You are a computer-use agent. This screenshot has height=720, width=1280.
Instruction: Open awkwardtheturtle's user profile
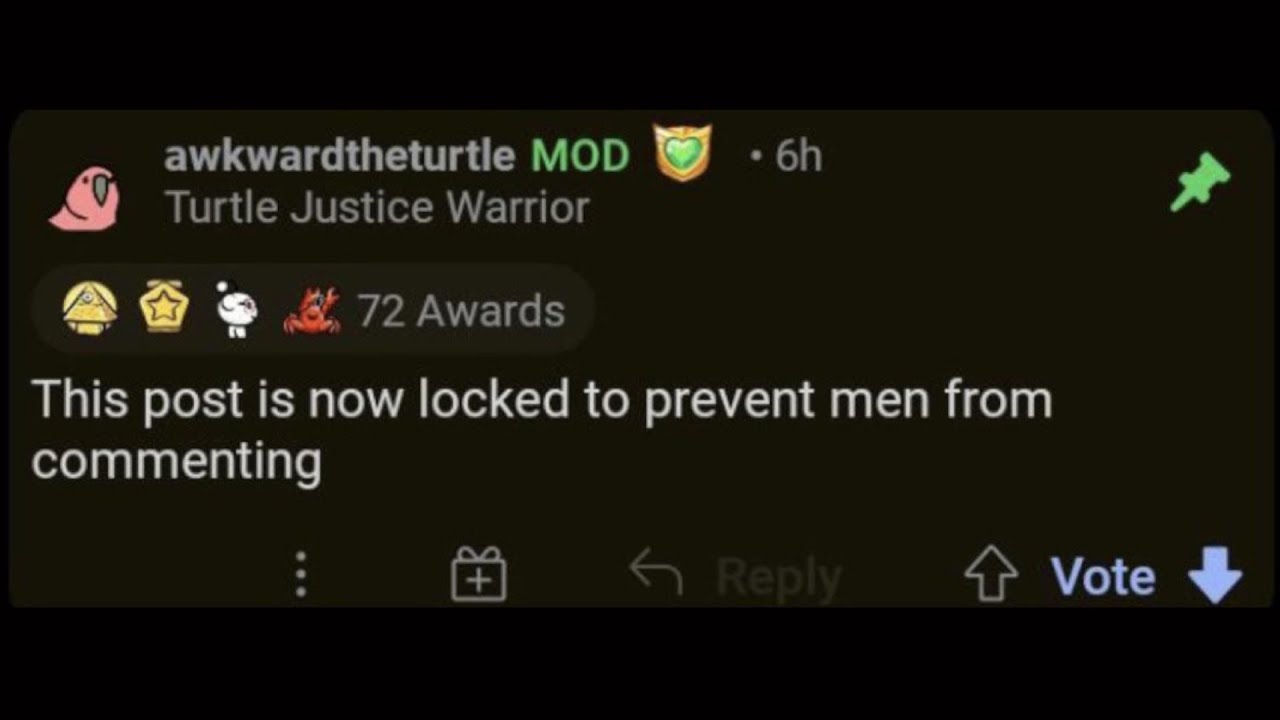(x=339, y=156)
